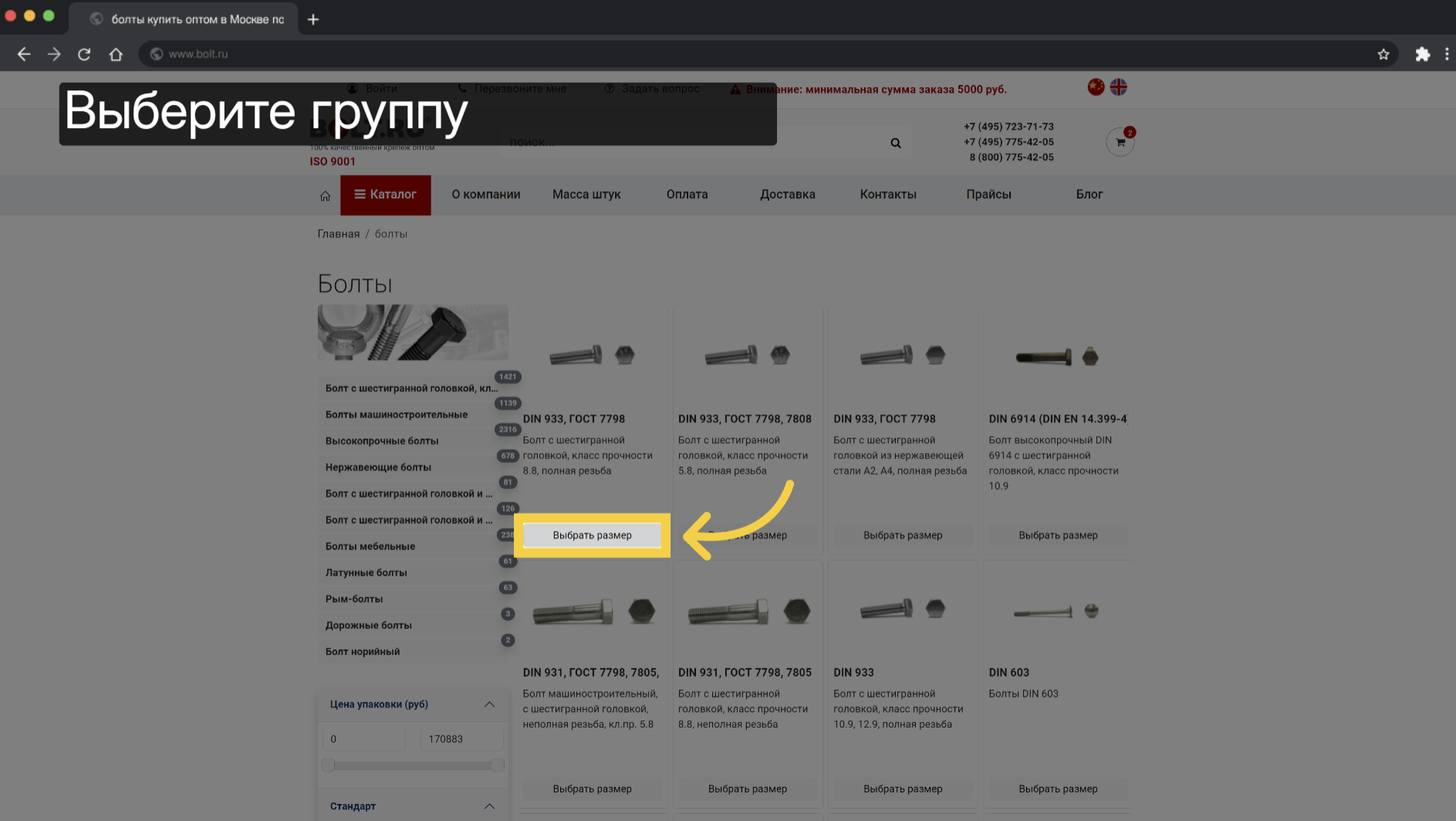Viewport: 1456px width, 821px height.
Task: Click the maximum price field 170883
Action: (461, 738)
